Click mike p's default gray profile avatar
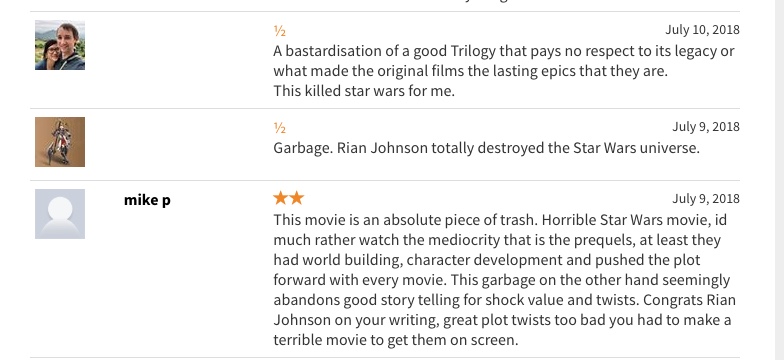 tap(60, 214)
